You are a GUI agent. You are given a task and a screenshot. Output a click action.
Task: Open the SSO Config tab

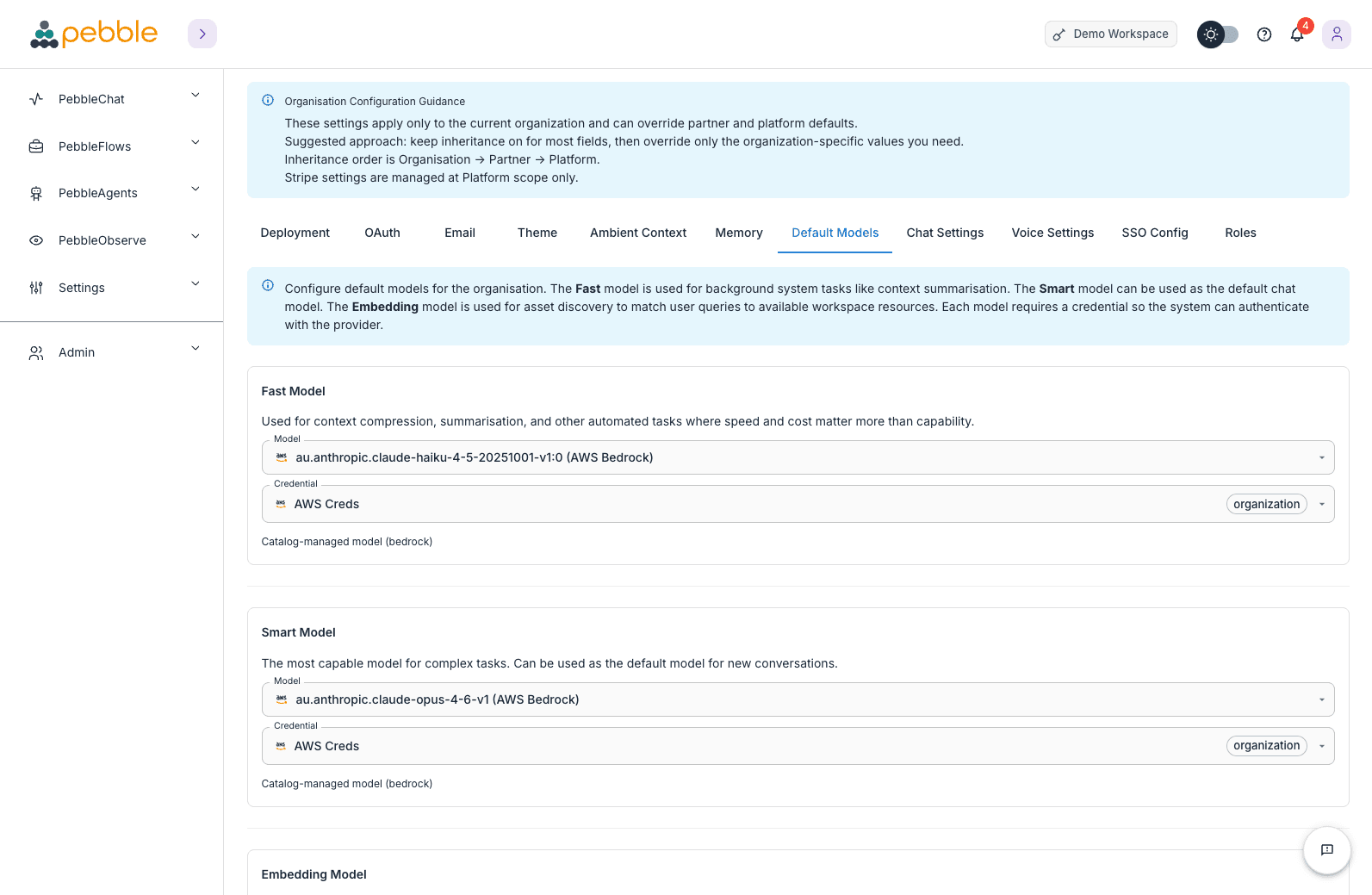pyautogui.click(x=1155, y=233)
